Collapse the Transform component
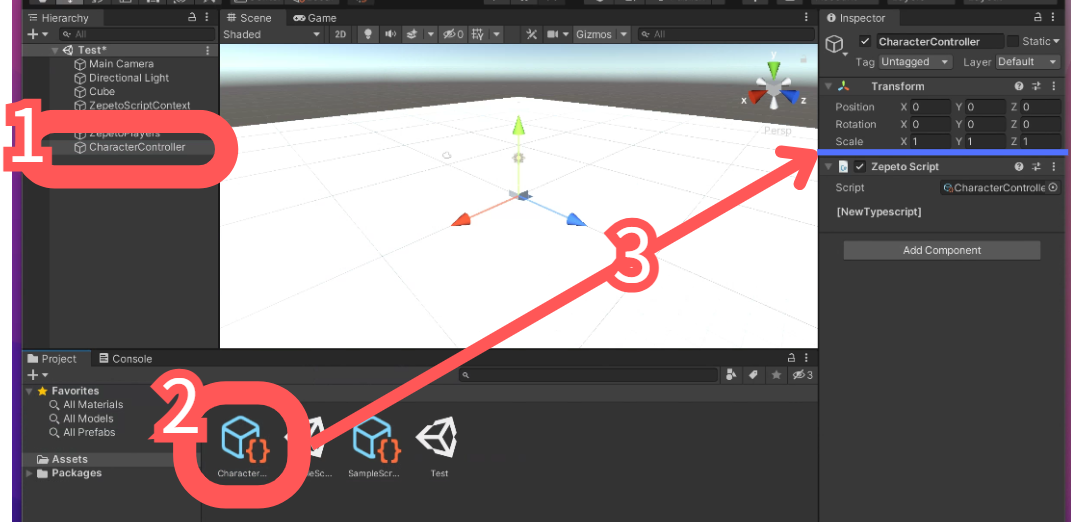The width and height of the screenshot is (1071, 522). tap(829, 86)
